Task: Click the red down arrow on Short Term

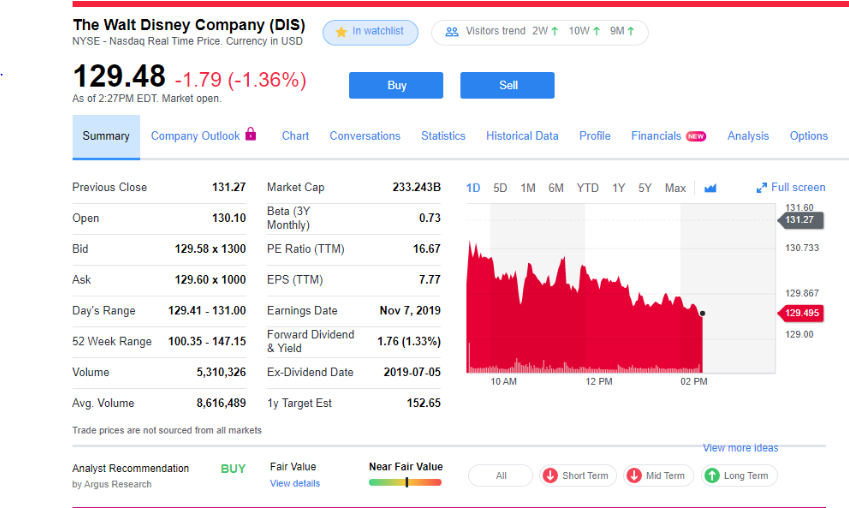Action: tap(550, 476)
